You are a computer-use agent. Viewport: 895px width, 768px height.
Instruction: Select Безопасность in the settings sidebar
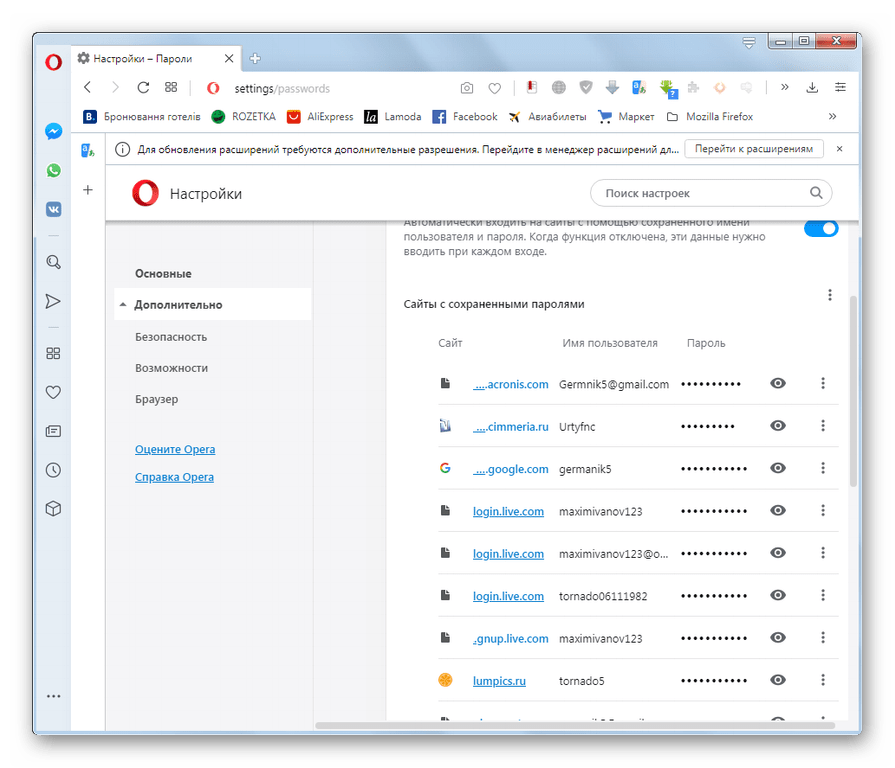click(x=171, y=337)
